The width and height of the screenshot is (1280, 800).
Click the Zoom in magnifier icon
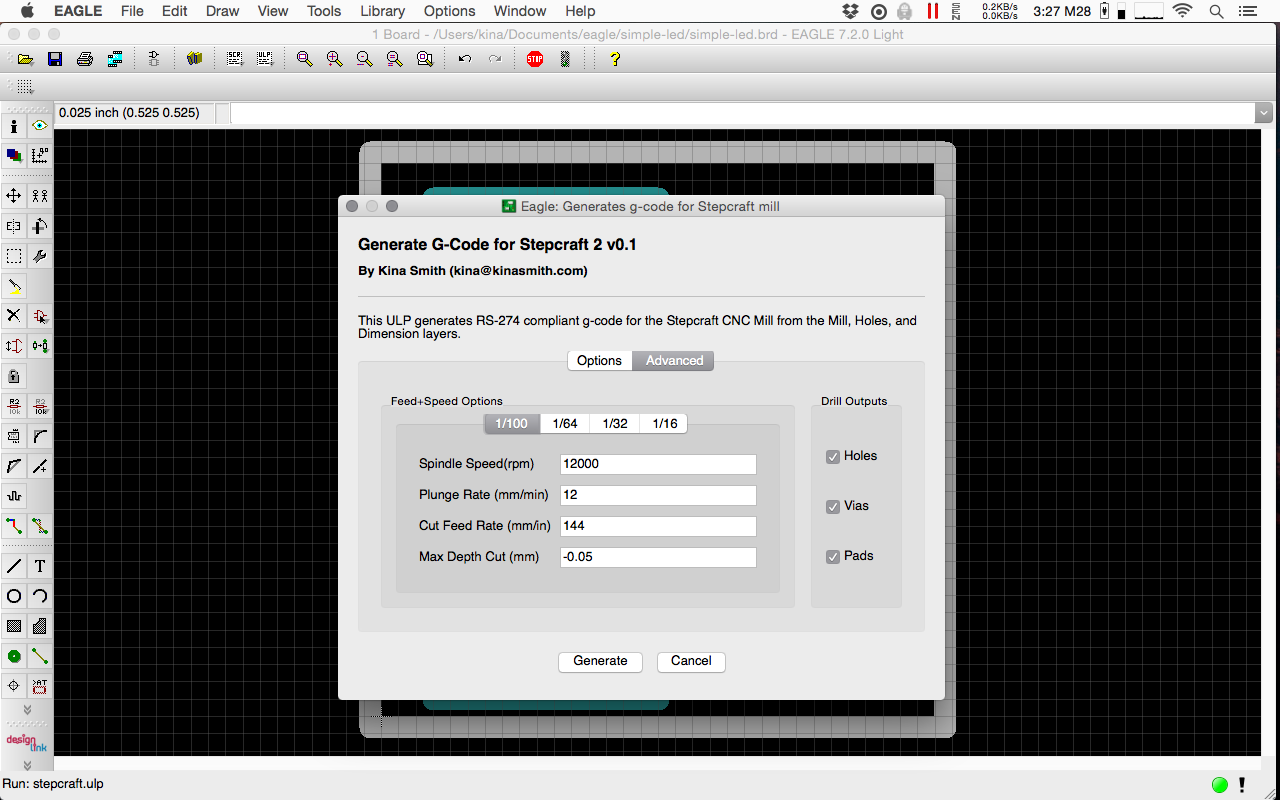click(x=335, y=59)
